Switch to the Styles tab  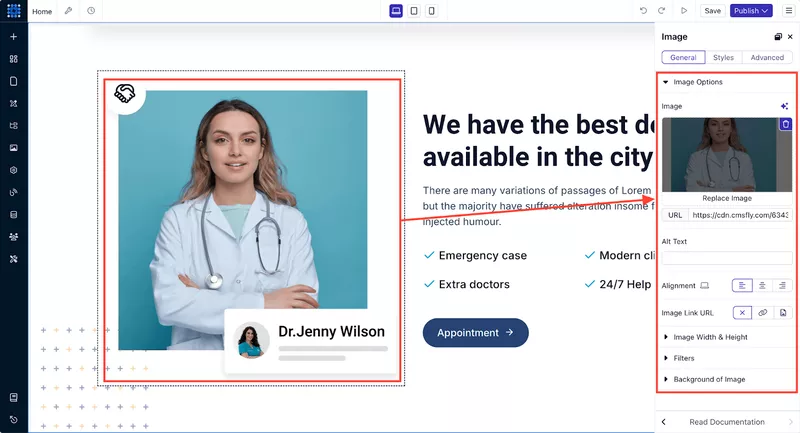[723, 58]
